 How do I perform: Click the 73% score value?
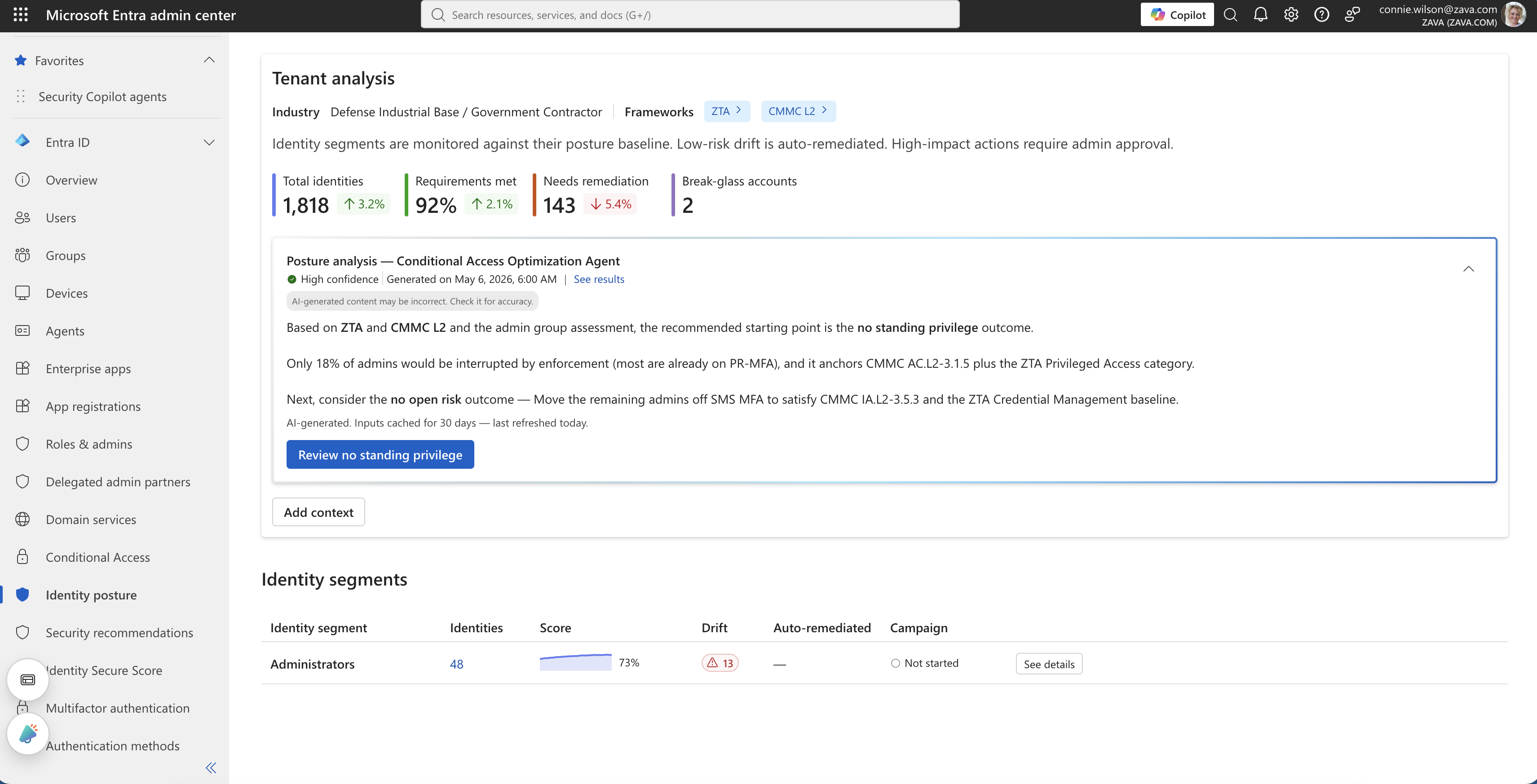point(629,662)
